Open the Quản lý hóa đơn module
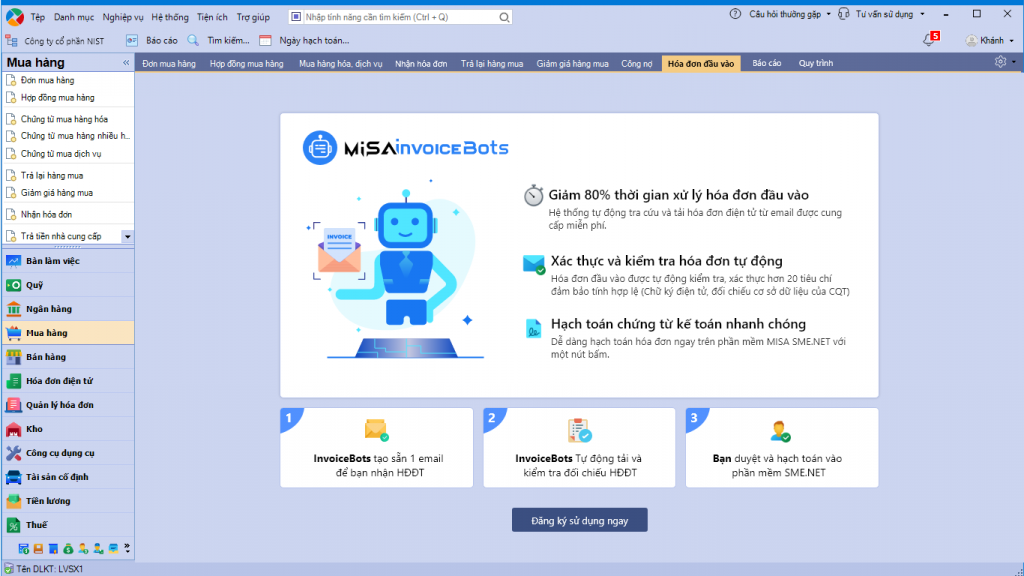The width and height of the screenshot is (1024, 576). pyautogui.click(x=68, y=405)
